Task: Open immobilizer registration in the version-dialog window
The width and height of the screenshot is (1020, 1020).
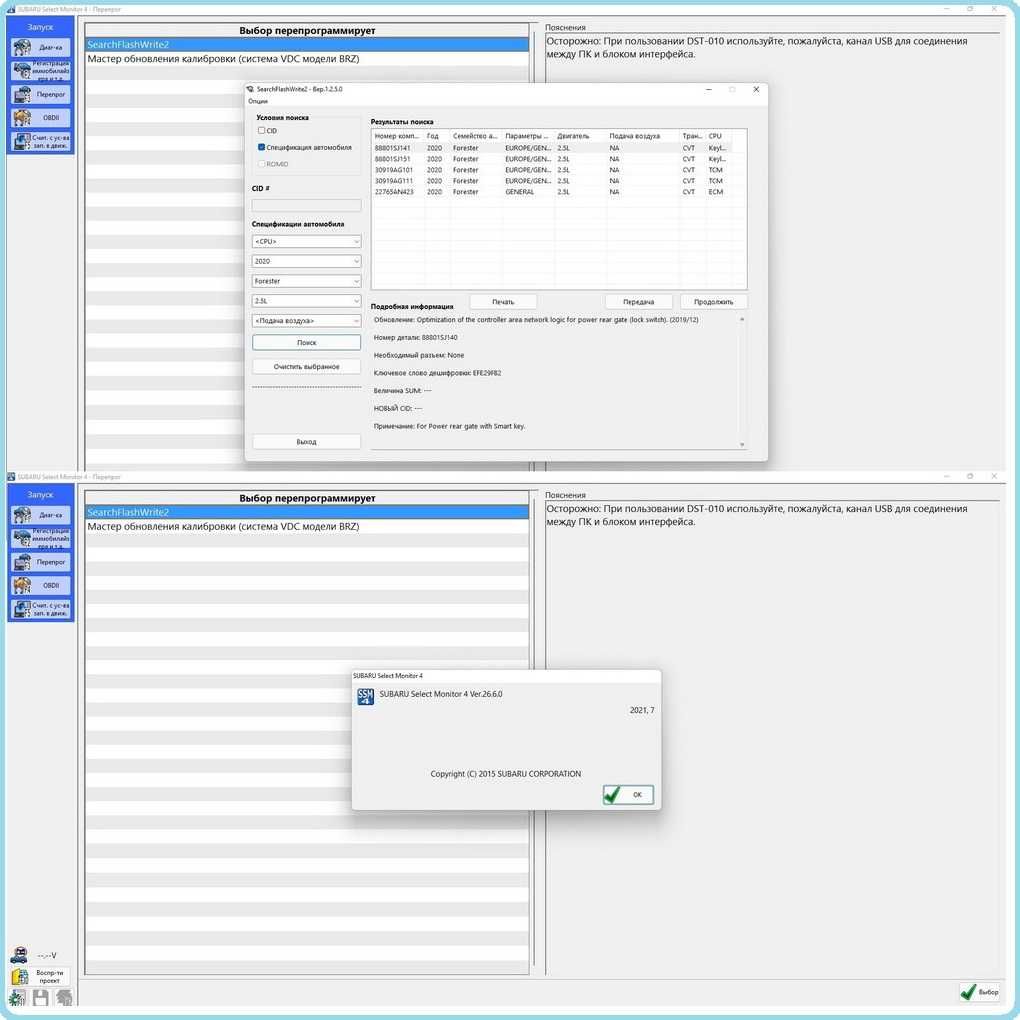Action: pyautogui.click(x=40, y=539)
